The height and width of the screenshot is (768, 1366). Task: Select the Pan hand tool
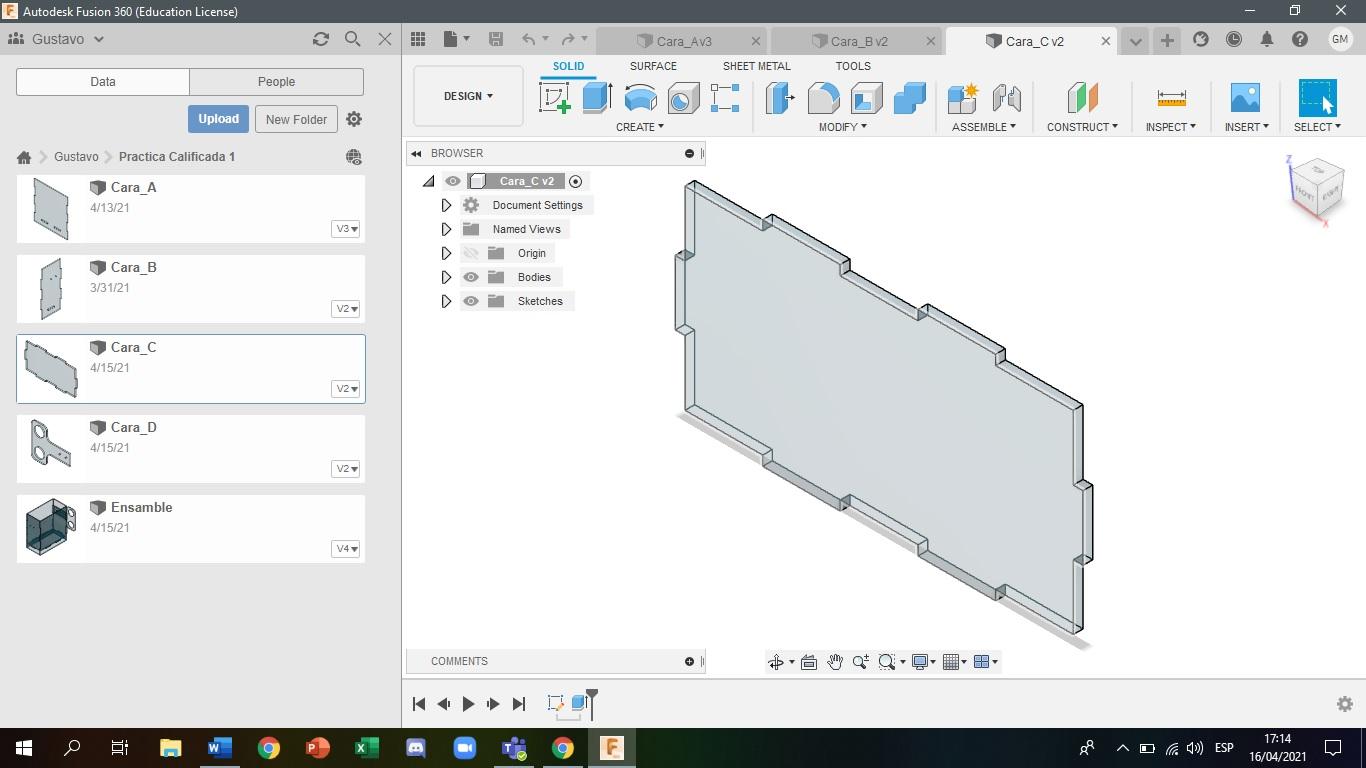pos(834,662)
